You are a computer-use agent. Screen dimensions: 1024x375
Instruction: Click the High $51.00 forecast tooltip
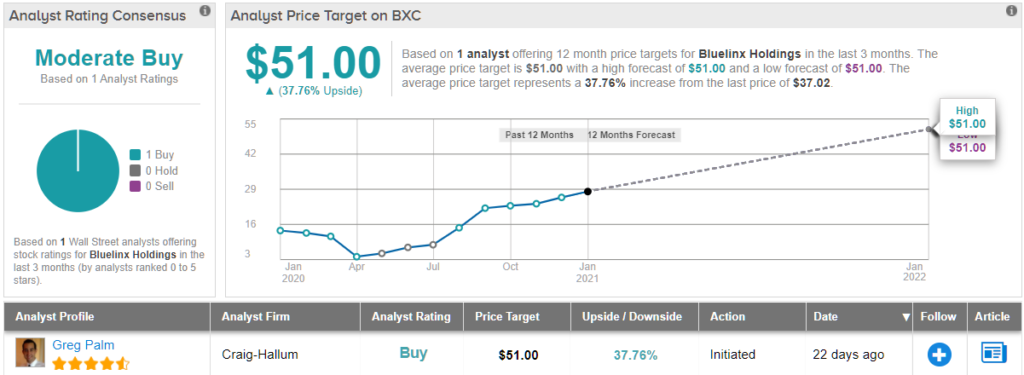click(967, 118)
